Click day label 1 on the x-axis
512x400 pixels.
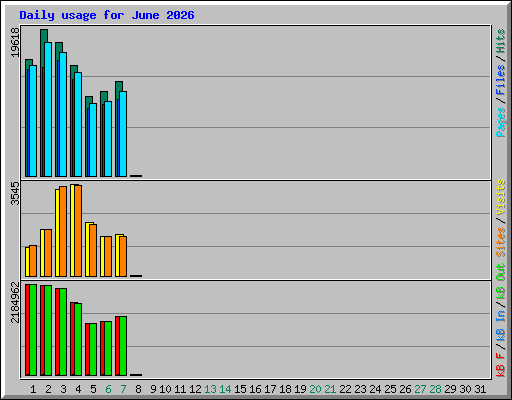click(x=33, y=389)
